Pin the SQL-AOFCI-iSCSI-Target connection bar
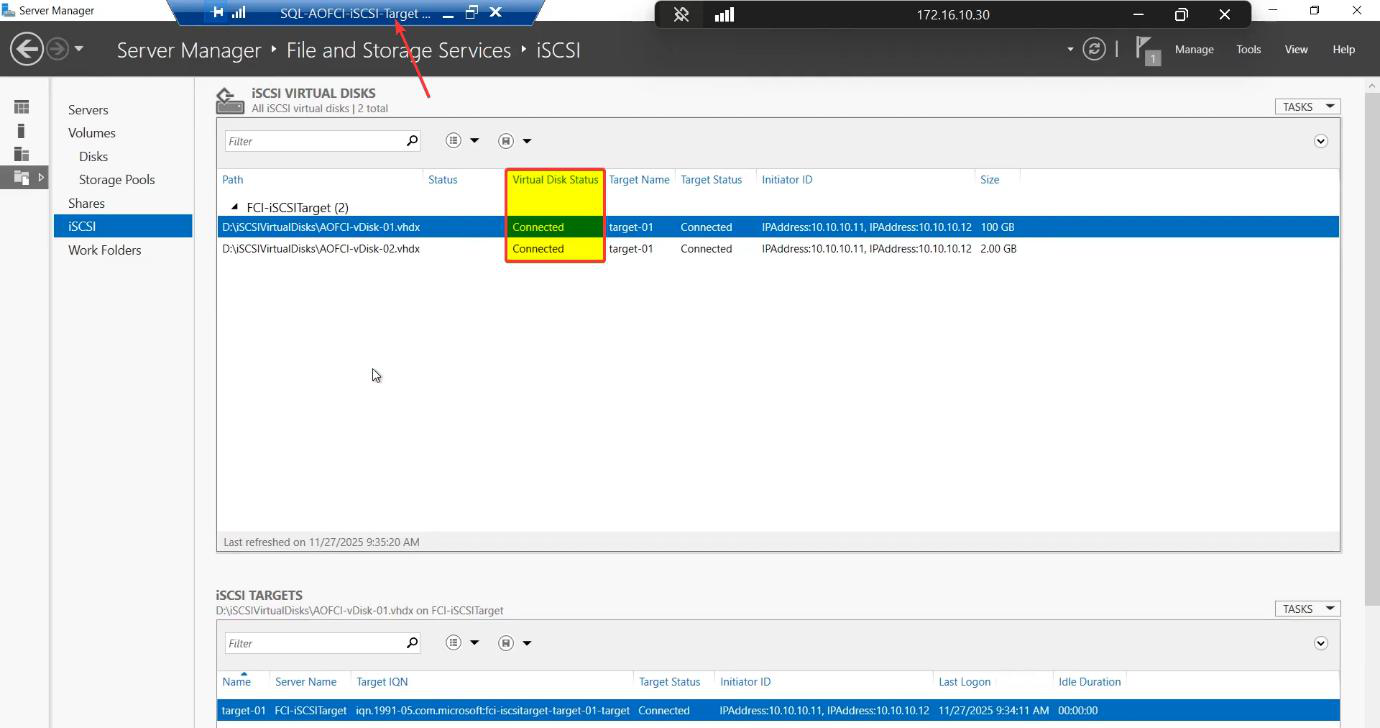1380x728 pixels. pyautogui.click(x=218, y=13)
